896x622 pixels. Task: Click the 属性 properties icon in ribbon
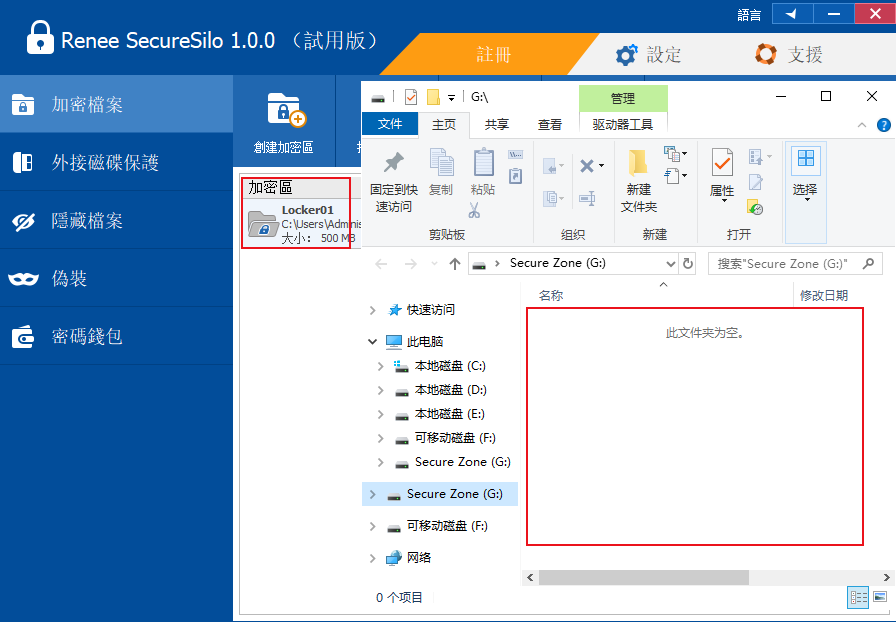coord(722,162)
